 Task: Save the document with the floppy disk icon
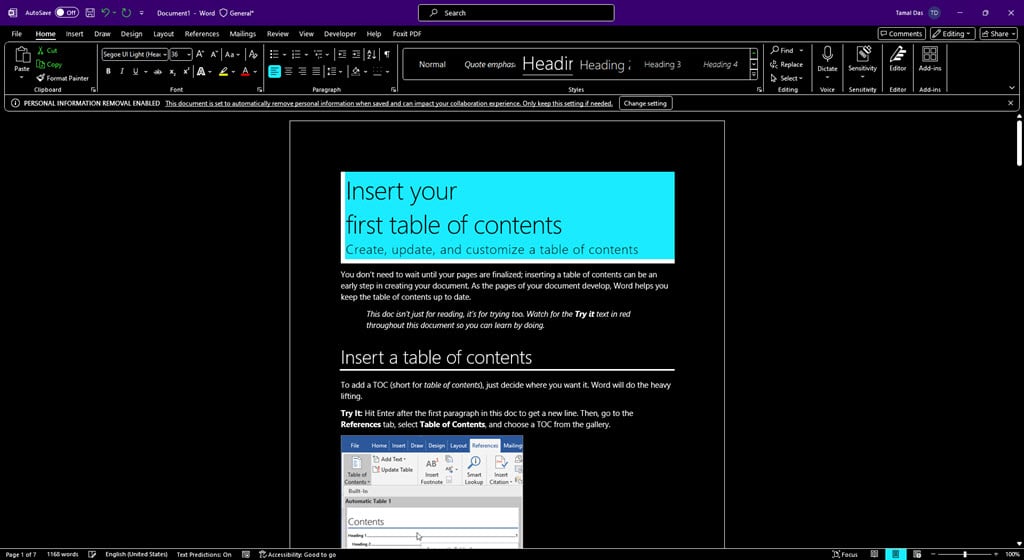pos(90,12)
